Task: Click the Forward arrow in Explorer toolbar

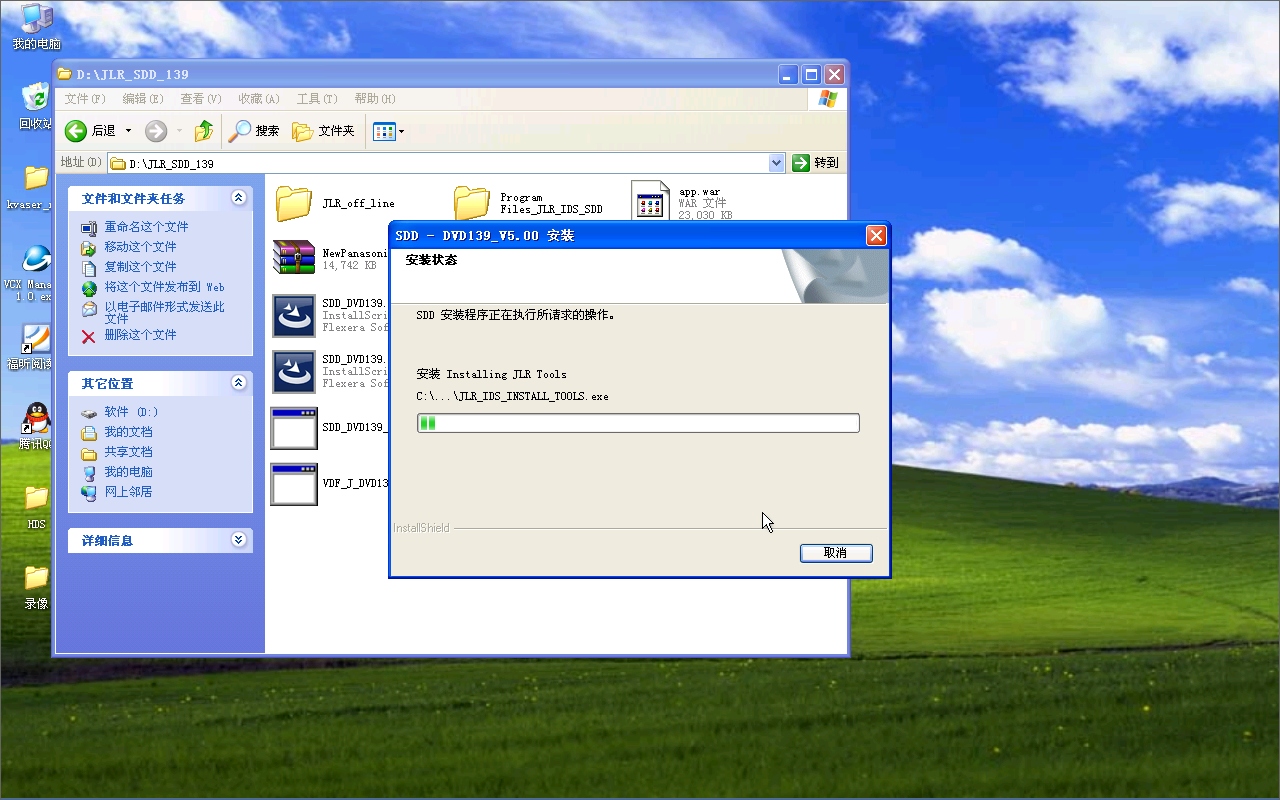Action: pyautogui.click(x=155, y=131)
